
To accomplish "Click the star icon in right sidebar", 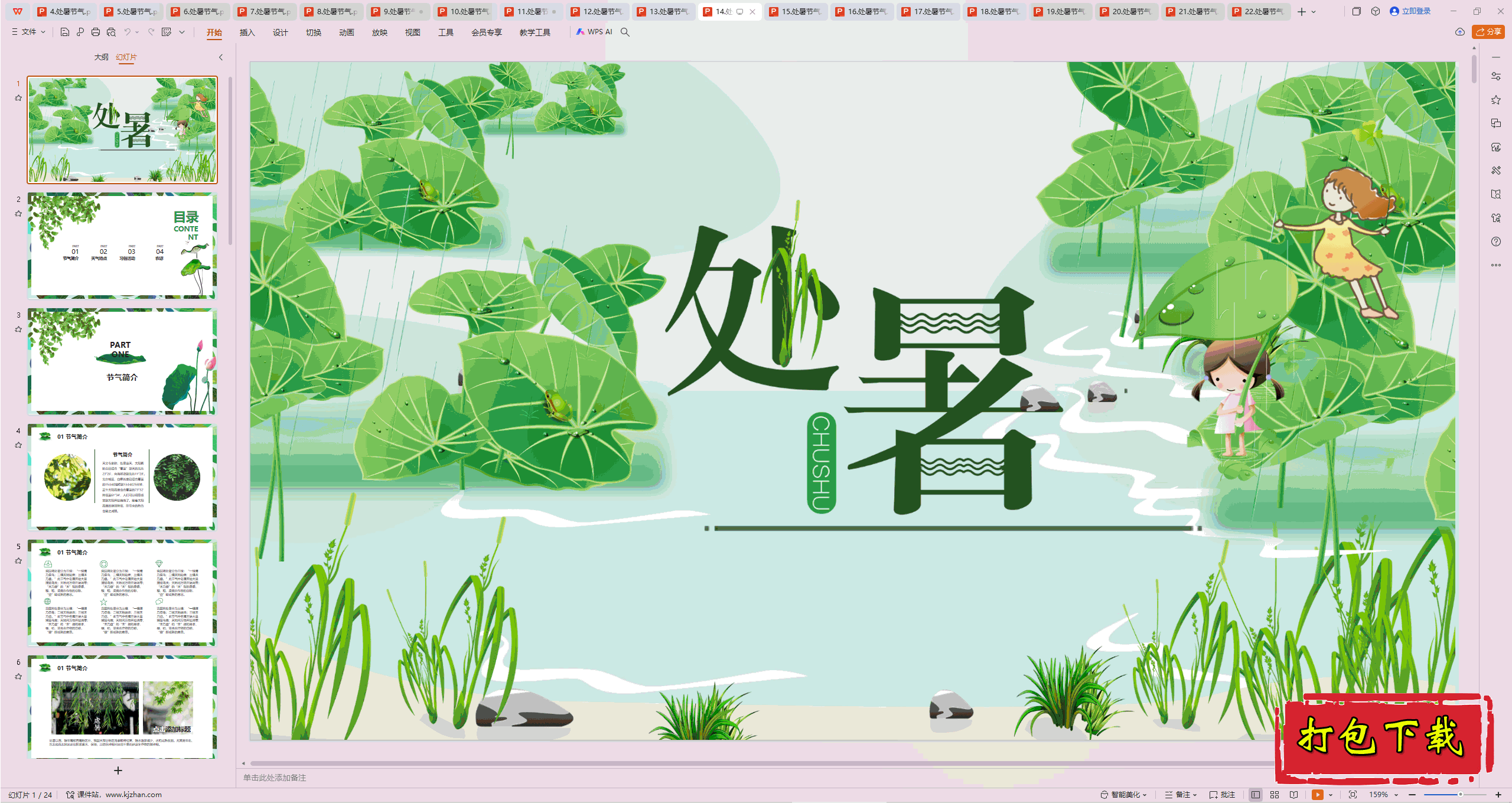I will tap(1496, 100).
